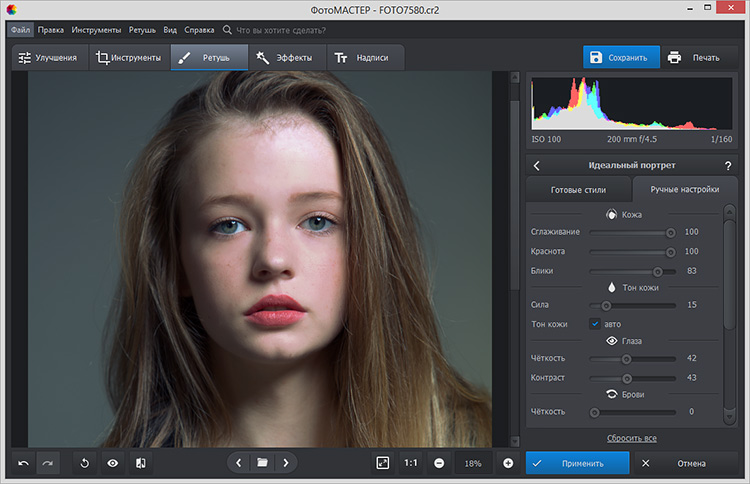Screen dimensions: 750x484
Task: Click the undo arrow icon
Action: (23, 463)
